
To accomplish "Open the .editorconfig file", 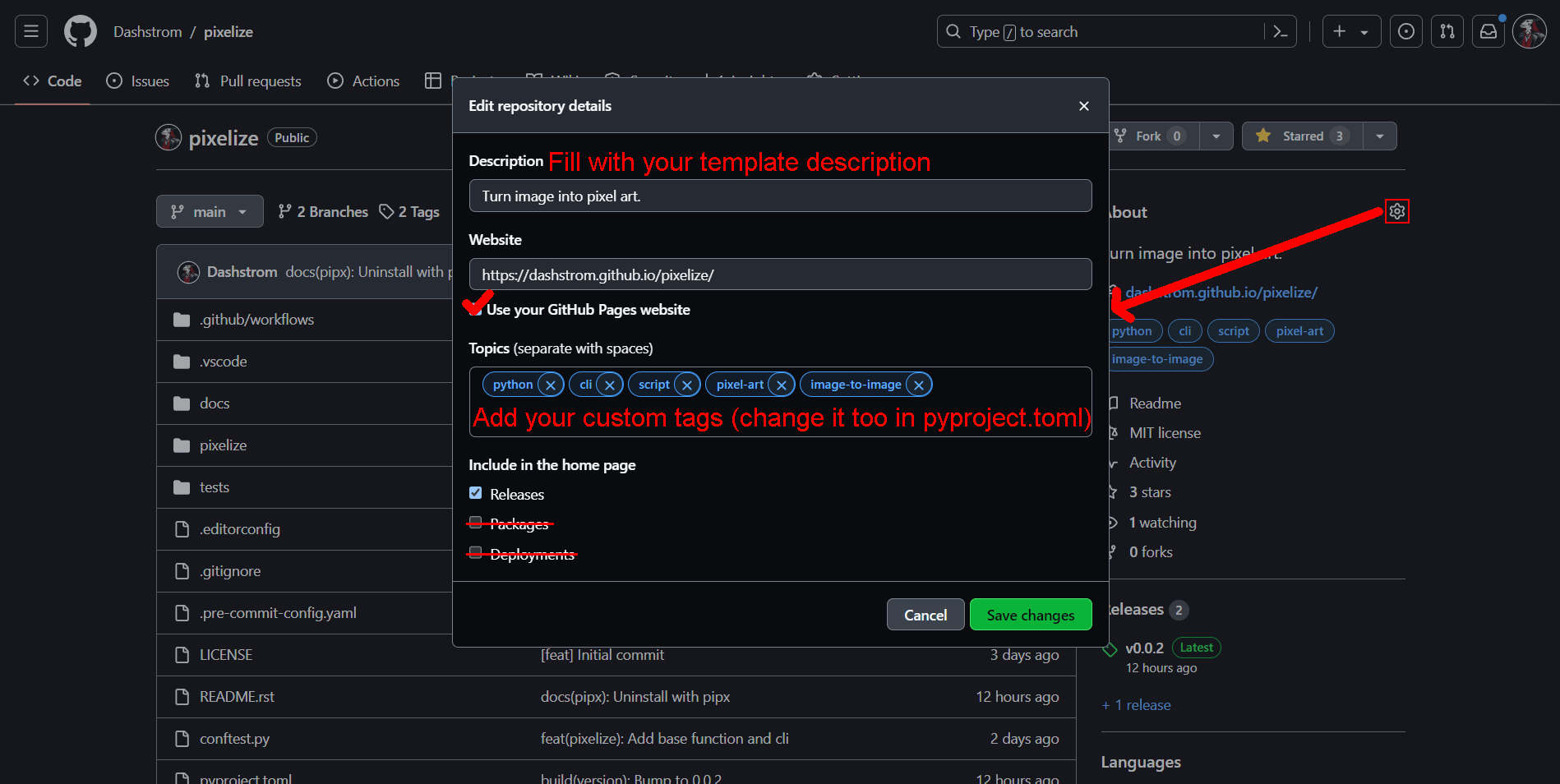I will 240,529.
